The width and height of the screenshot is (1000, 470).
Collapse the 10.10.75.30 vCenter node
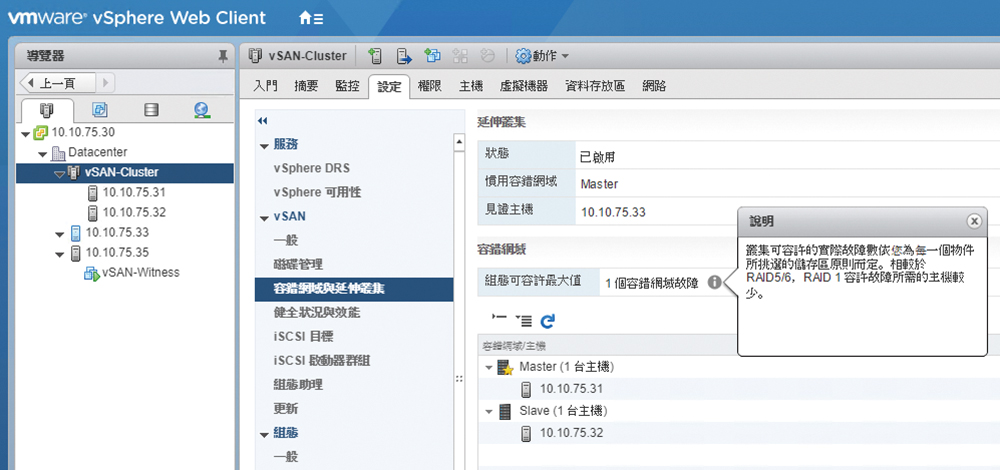click(x=26, y=133)
